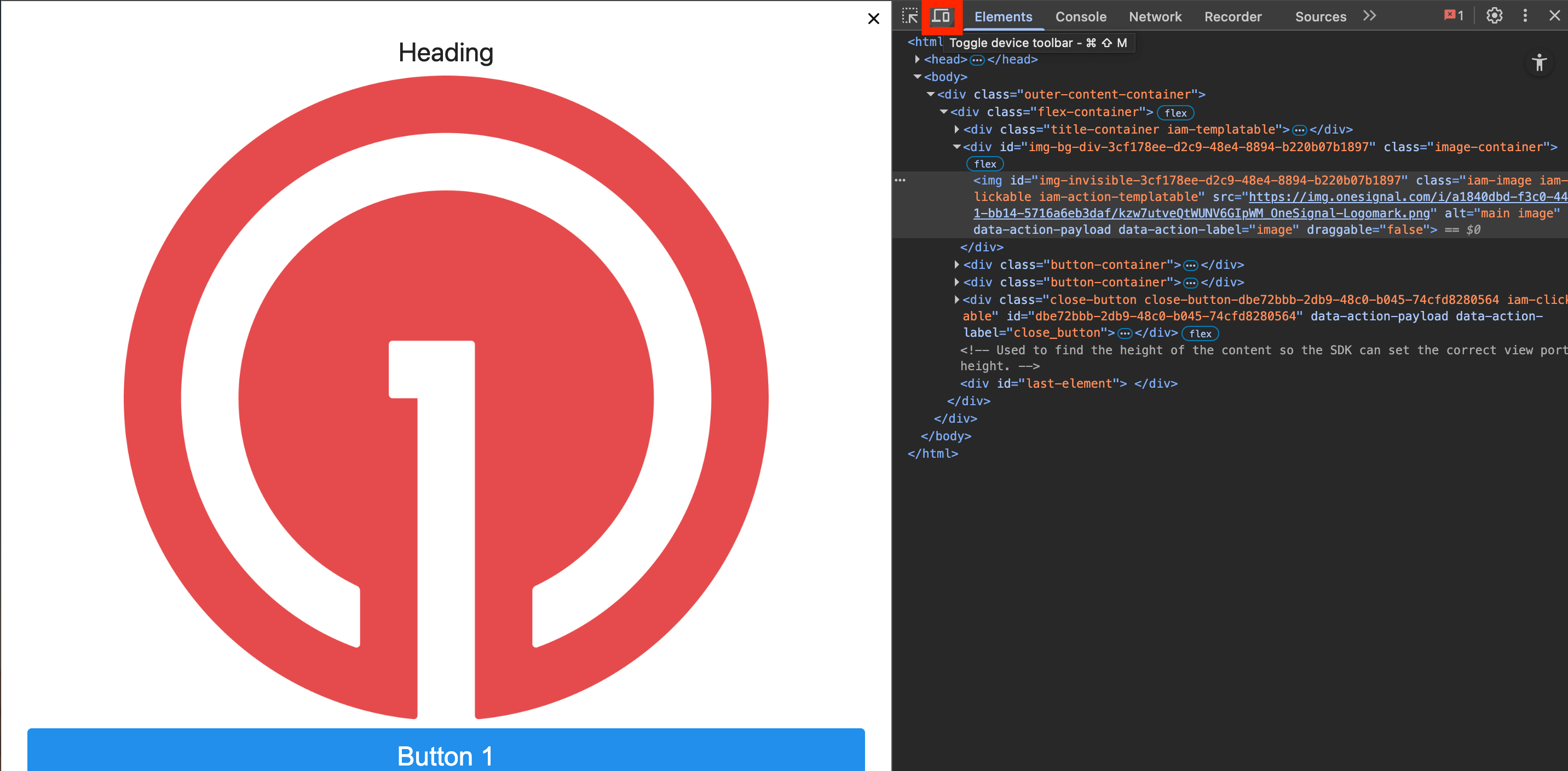Toggle flex badge on flex-container
This screenshot has width=1568, height=771.
[1175, 113]
